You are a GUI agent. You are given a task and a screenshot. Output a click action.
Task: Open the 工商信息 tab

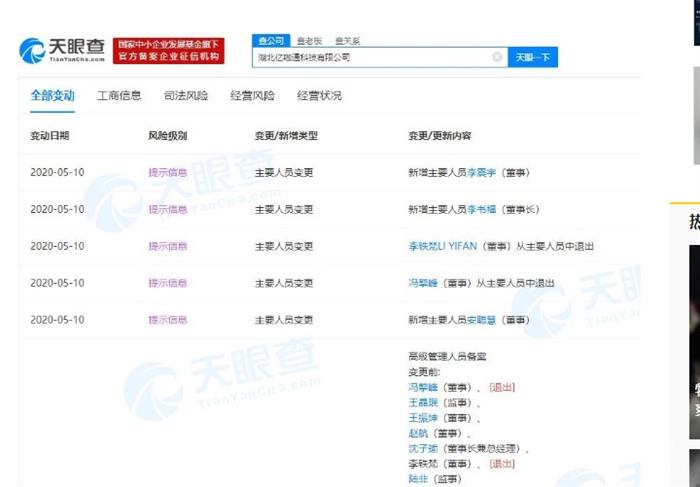tap(119, 96)
